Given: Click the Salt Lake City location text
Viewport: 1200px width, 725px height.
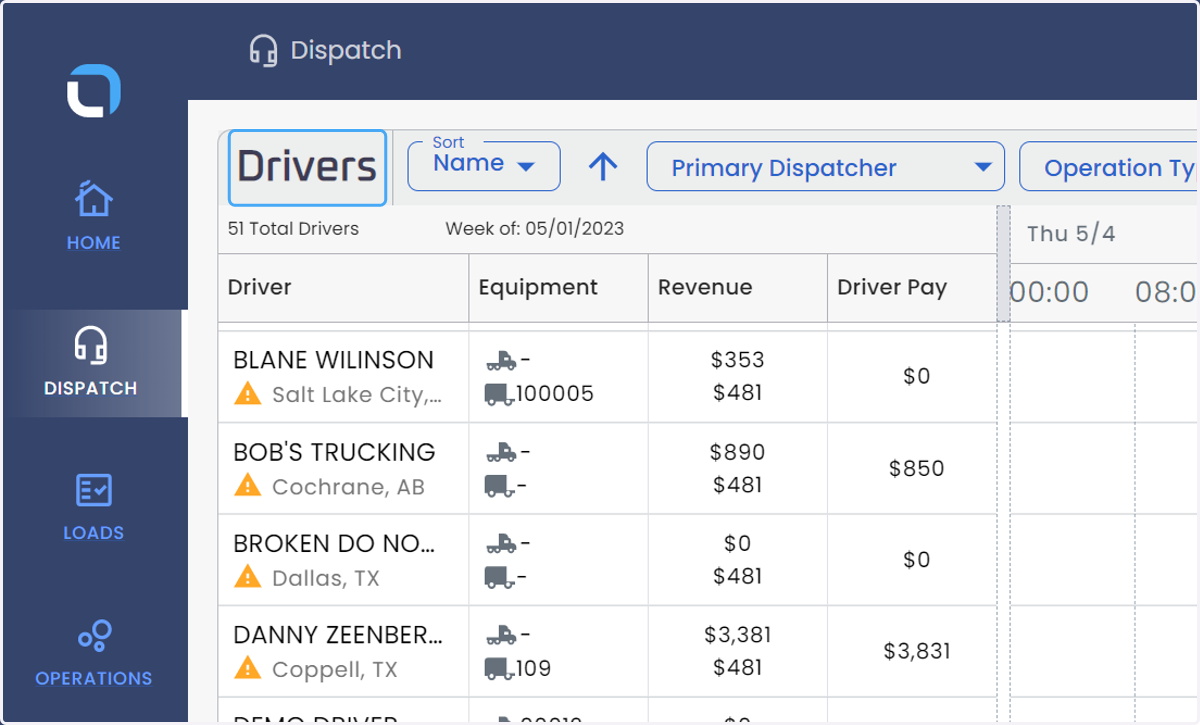Looking at the screenshot, I should coord(357,395).
